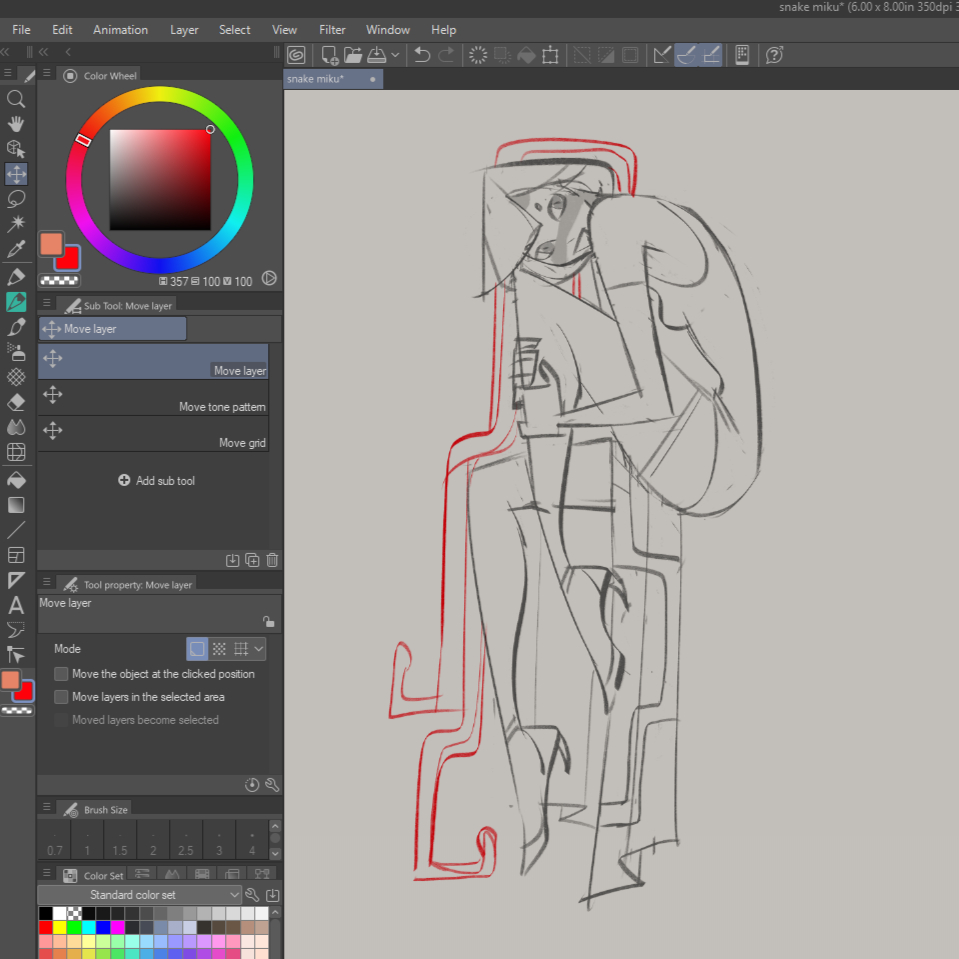Select the Zoom magnifier tool
Viewport: 959px width, 959px height.
[16, 99]
